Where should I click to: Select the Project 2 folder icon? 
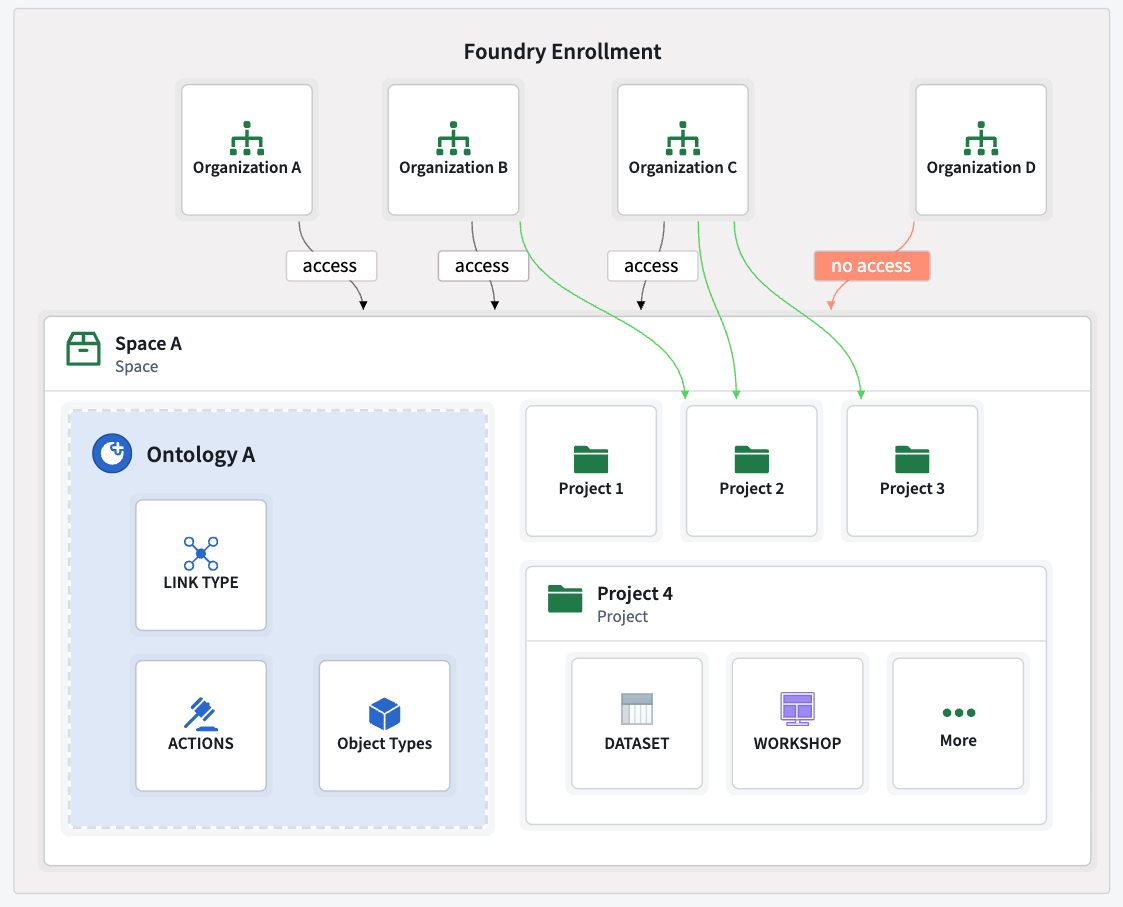[x=751, y=457]
